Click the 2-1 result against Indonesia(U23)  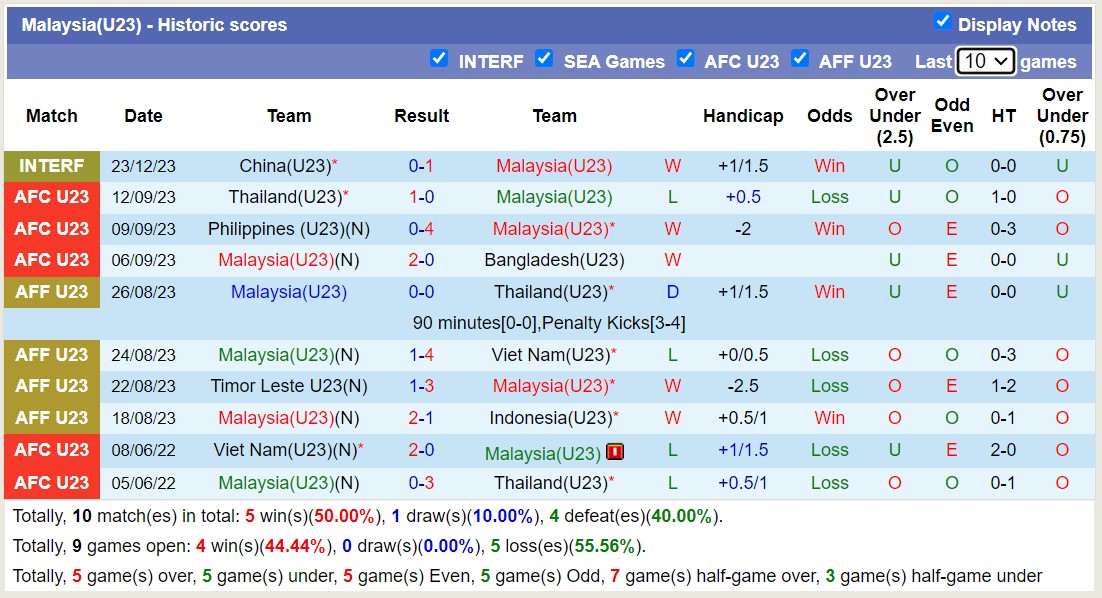pyautogui.click(x=421, y=418)
